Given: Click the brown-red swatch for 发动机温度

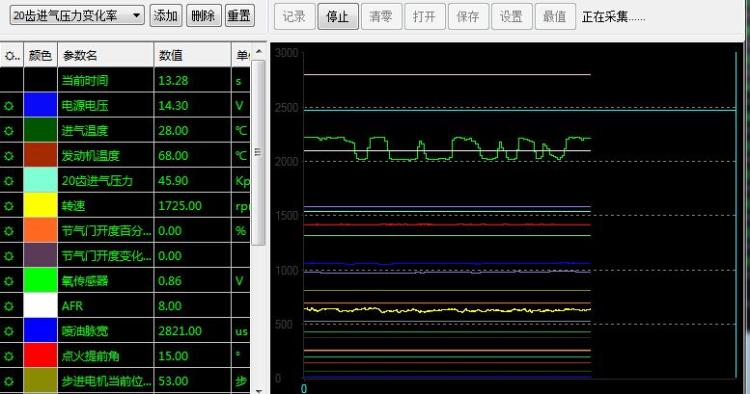Looking at the screenshot, I should (40, 155).
